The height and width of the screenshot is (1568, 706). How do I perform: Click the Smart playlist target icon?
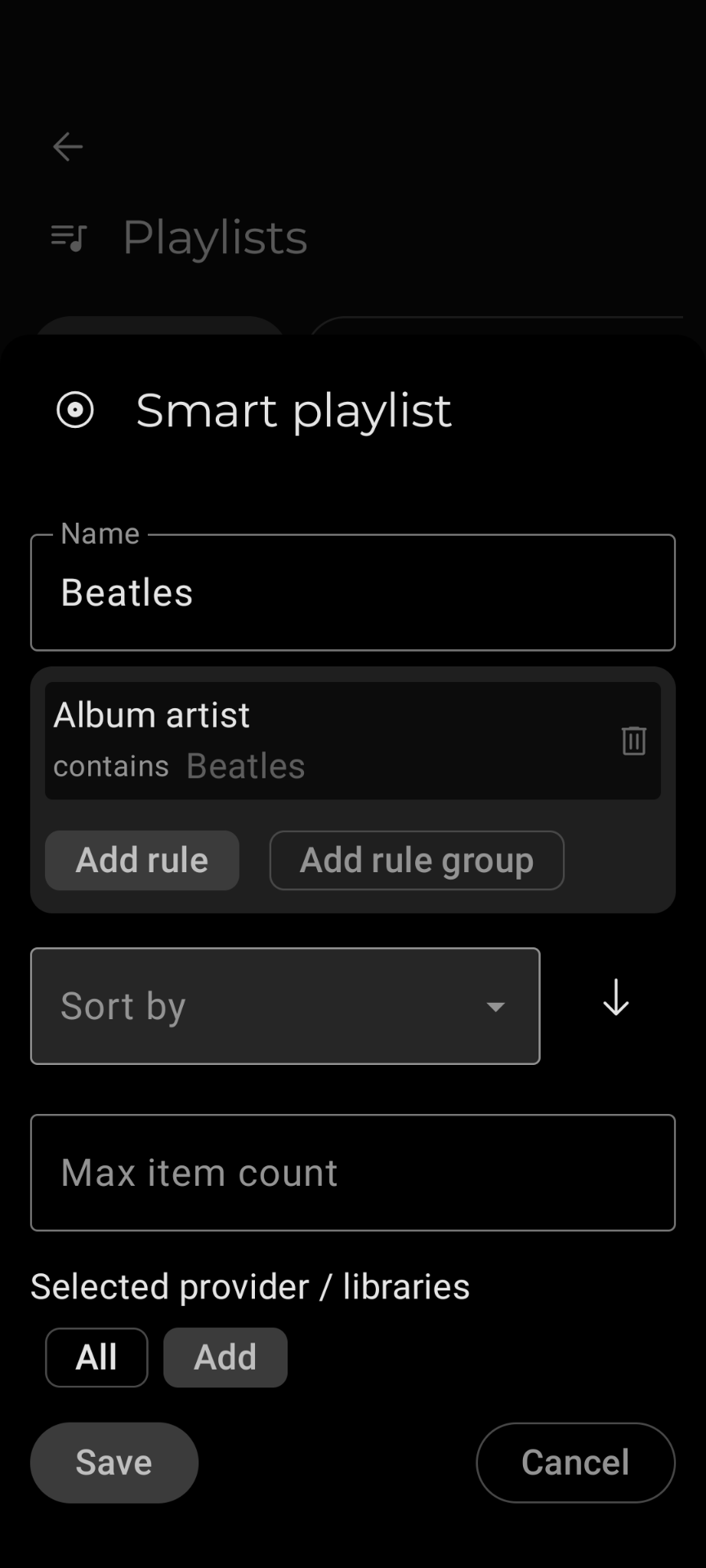[75, 410]
